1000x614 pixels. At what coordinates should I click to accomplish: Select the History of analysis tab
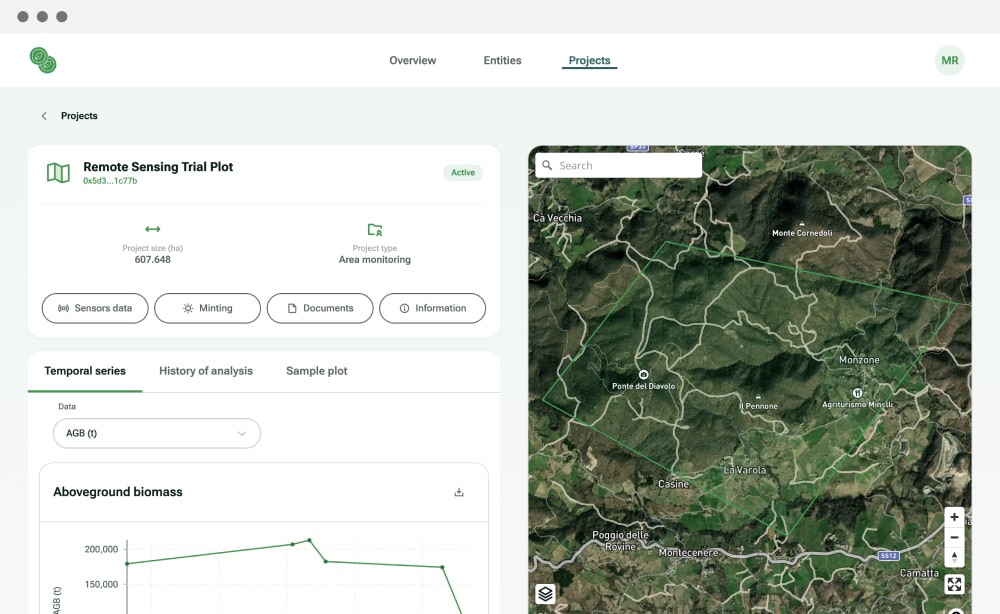[x=205, y=371]
